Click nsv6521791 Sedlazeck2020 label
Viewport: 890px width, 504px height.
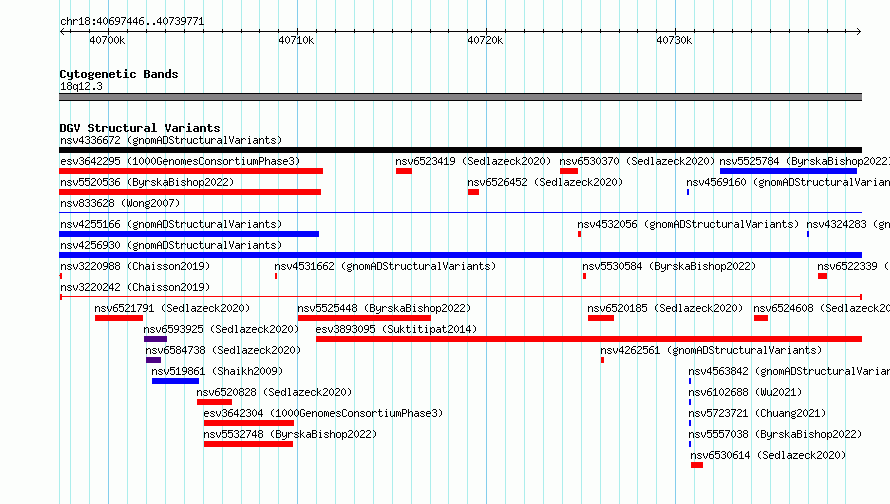[x=172, y=308]
